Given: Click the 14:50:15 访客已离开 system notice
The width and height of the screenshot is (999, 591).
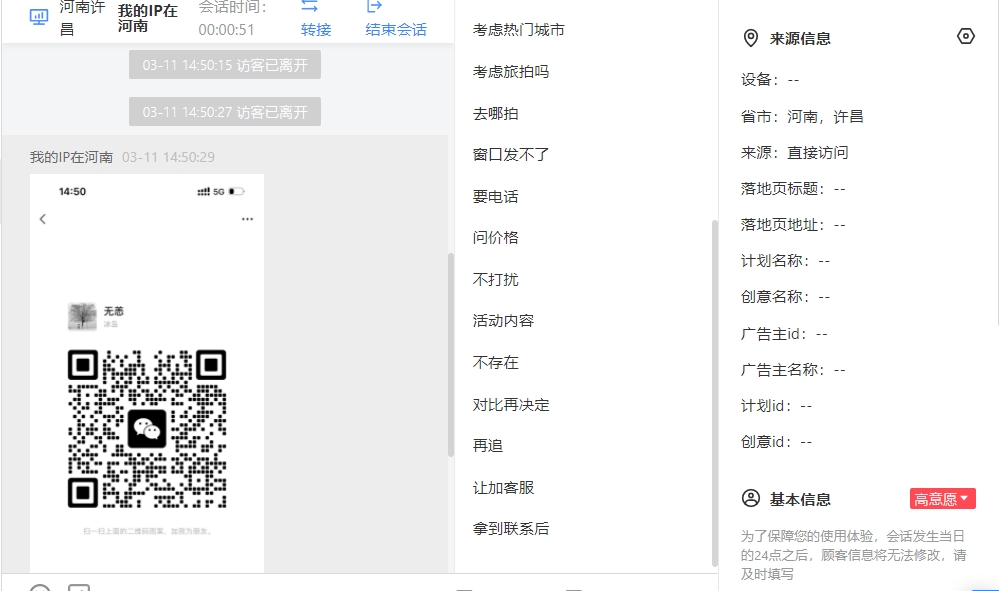Looking at the screenshot, I should click(x=225, y=65).
